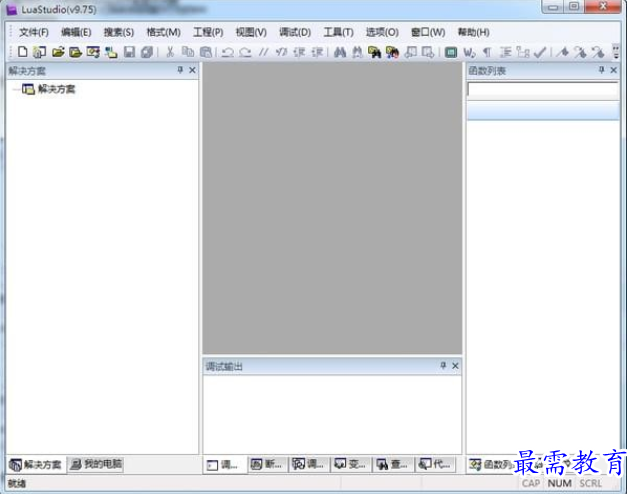This screenshot has height=494, width=635.
Task: Click the Find binoculars icon
Action: [x=339, y=52]
